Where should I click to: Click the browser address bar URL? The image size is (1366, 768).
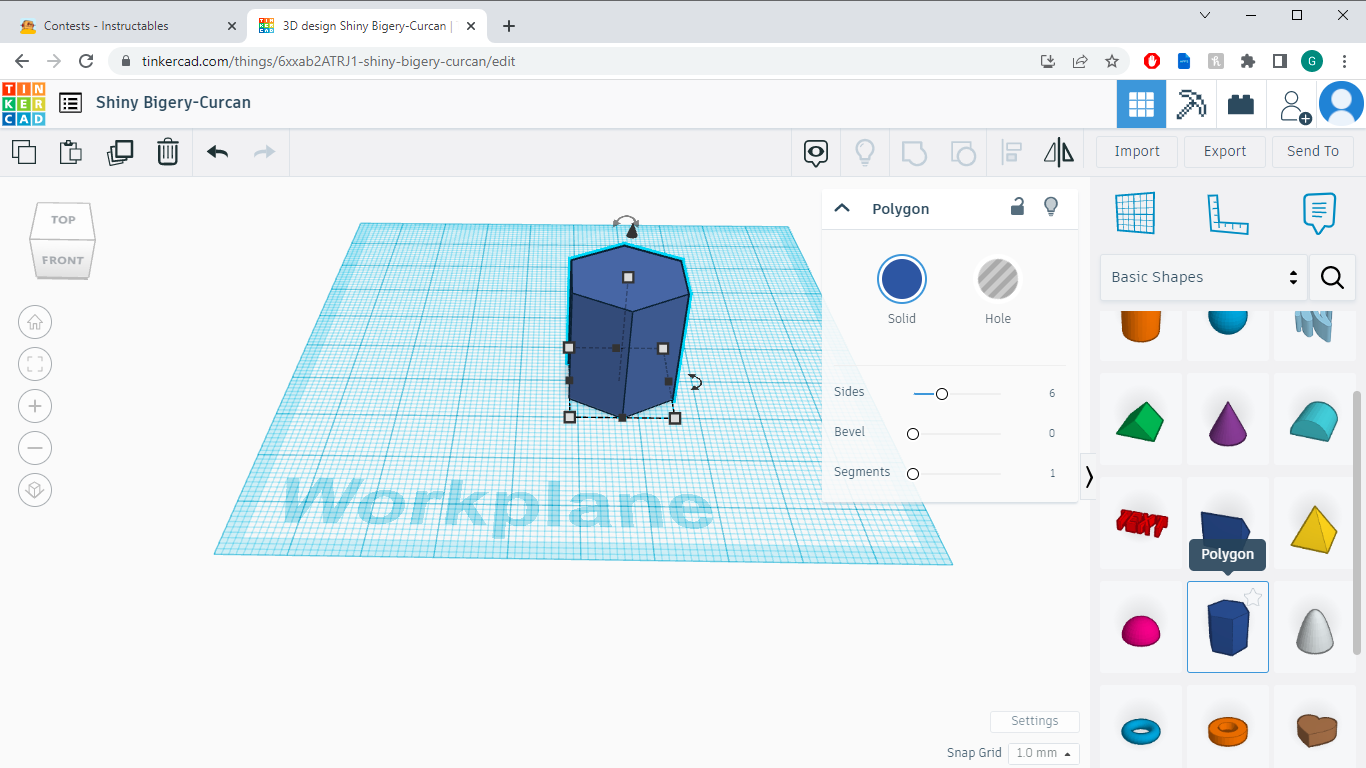(x=329, y=61)
